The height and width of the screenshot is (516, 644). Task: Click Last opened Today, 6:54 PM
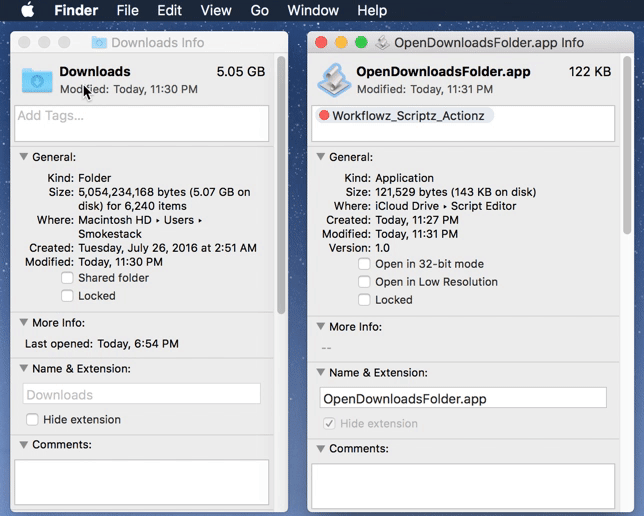(138, 343)
